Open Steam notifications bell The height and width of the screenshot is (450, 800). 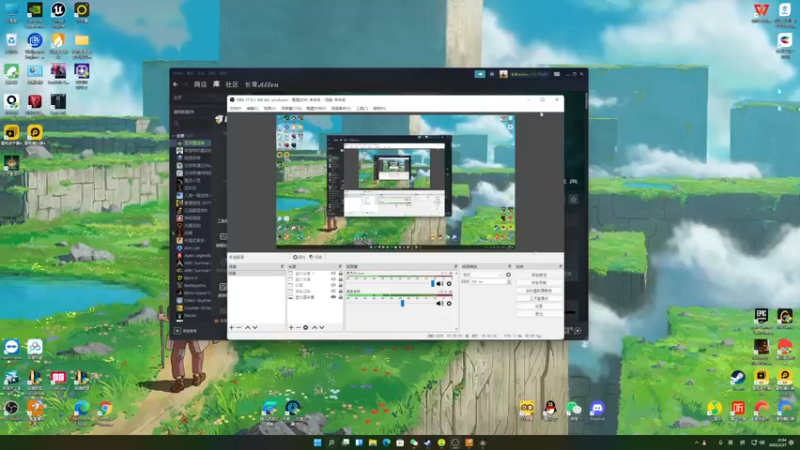coord(492,74)
